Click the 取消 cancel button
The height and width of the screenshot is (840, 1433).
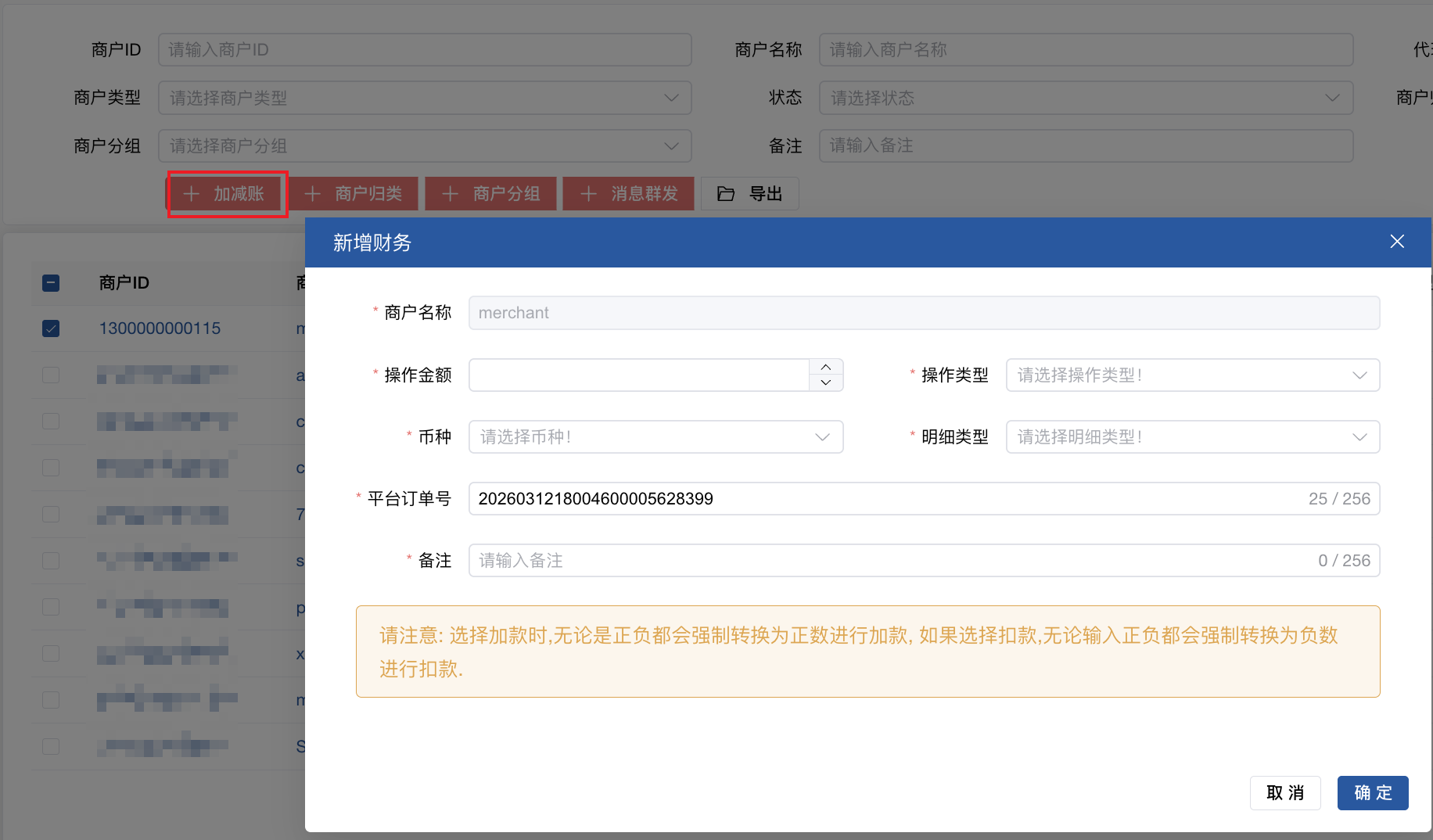pyautogui.click(x=1285, y=793)
